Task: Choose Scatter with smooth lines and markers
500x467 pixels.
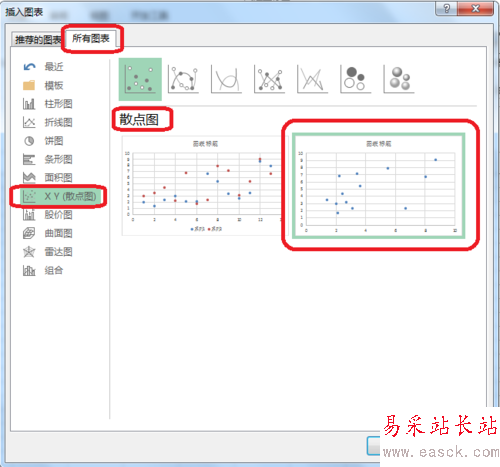Action: click(183, 79)
